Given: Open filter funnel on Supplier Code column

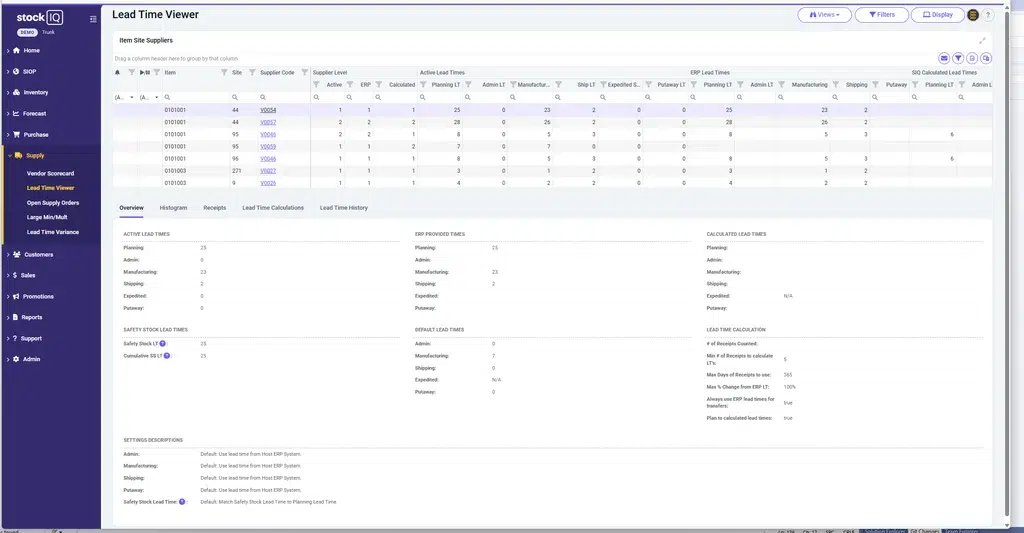Looking at the screenshot, I should pos(304,73).
